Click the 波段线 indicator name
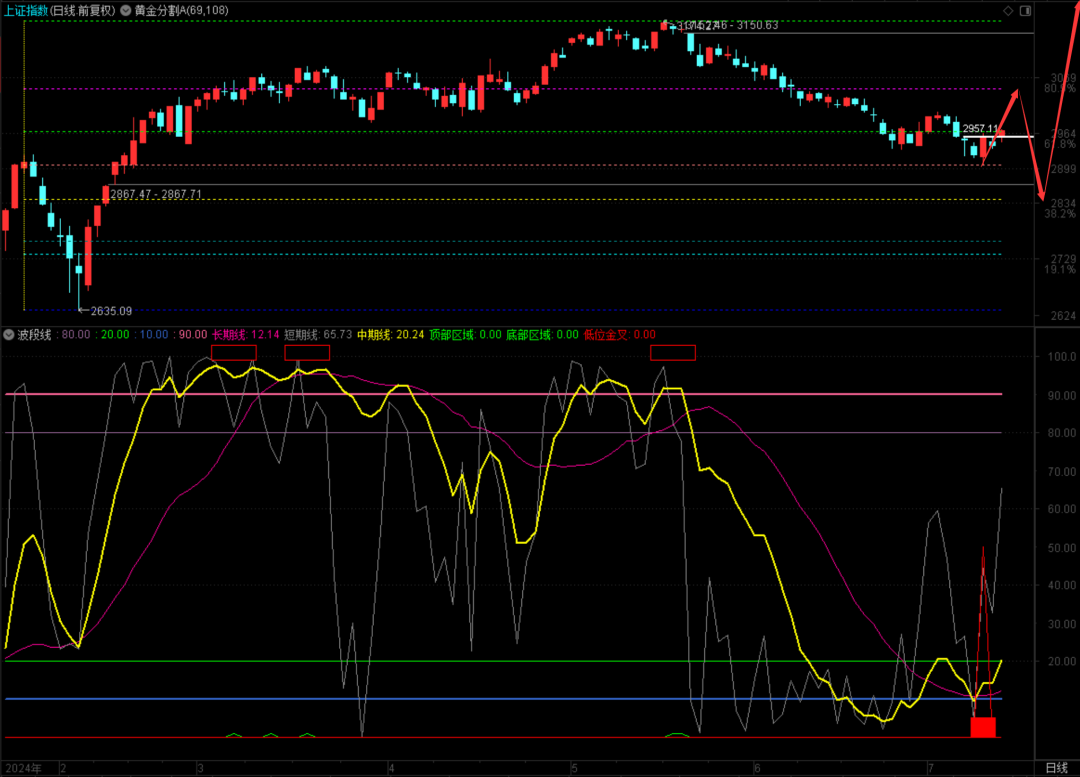This screenshot has width=1080, height=777. [x=35, y=334]
